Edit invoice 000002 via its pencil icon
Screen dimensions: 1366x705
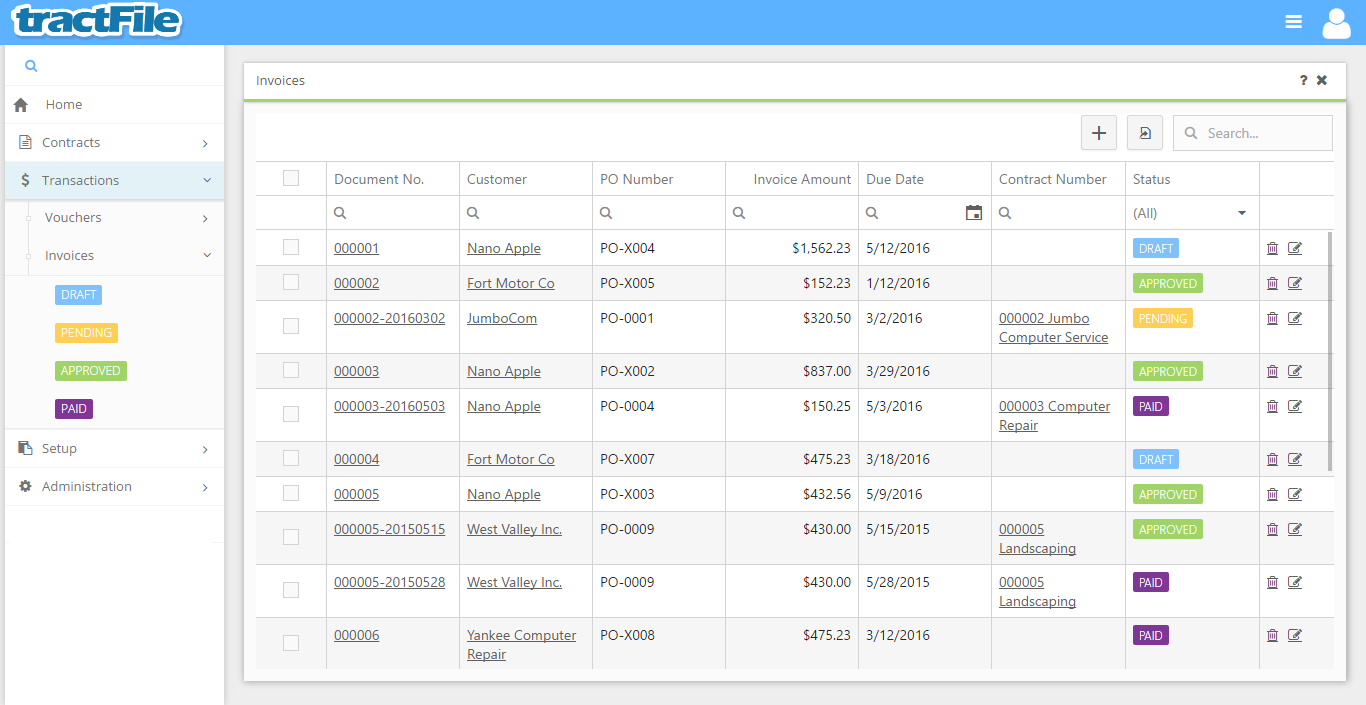click(1295, 283)
